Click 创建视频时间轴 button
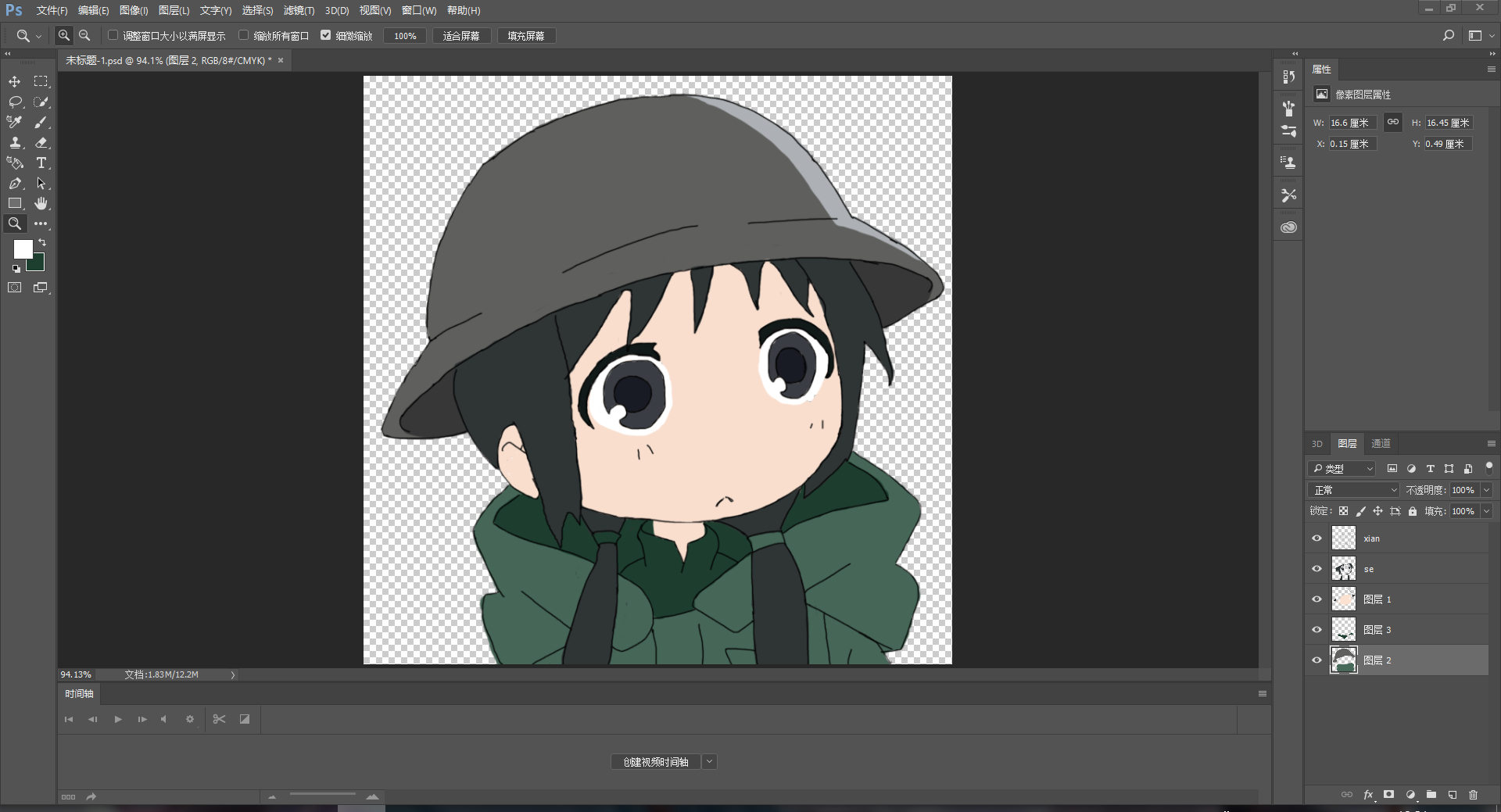 [x=656, y=762]
